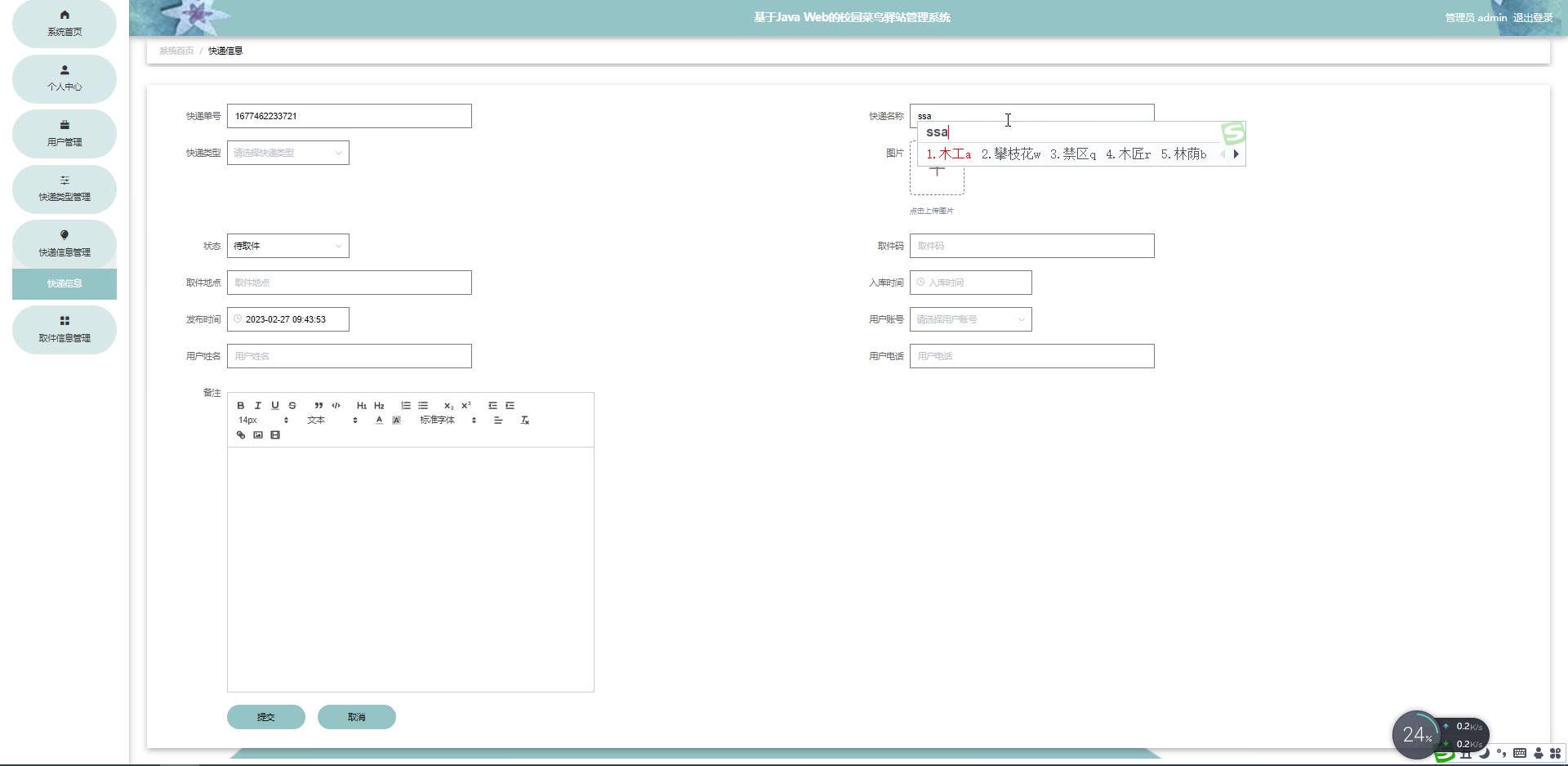Click the 取件码 input field
The image size is (1568, 766).
(1031, 246)
